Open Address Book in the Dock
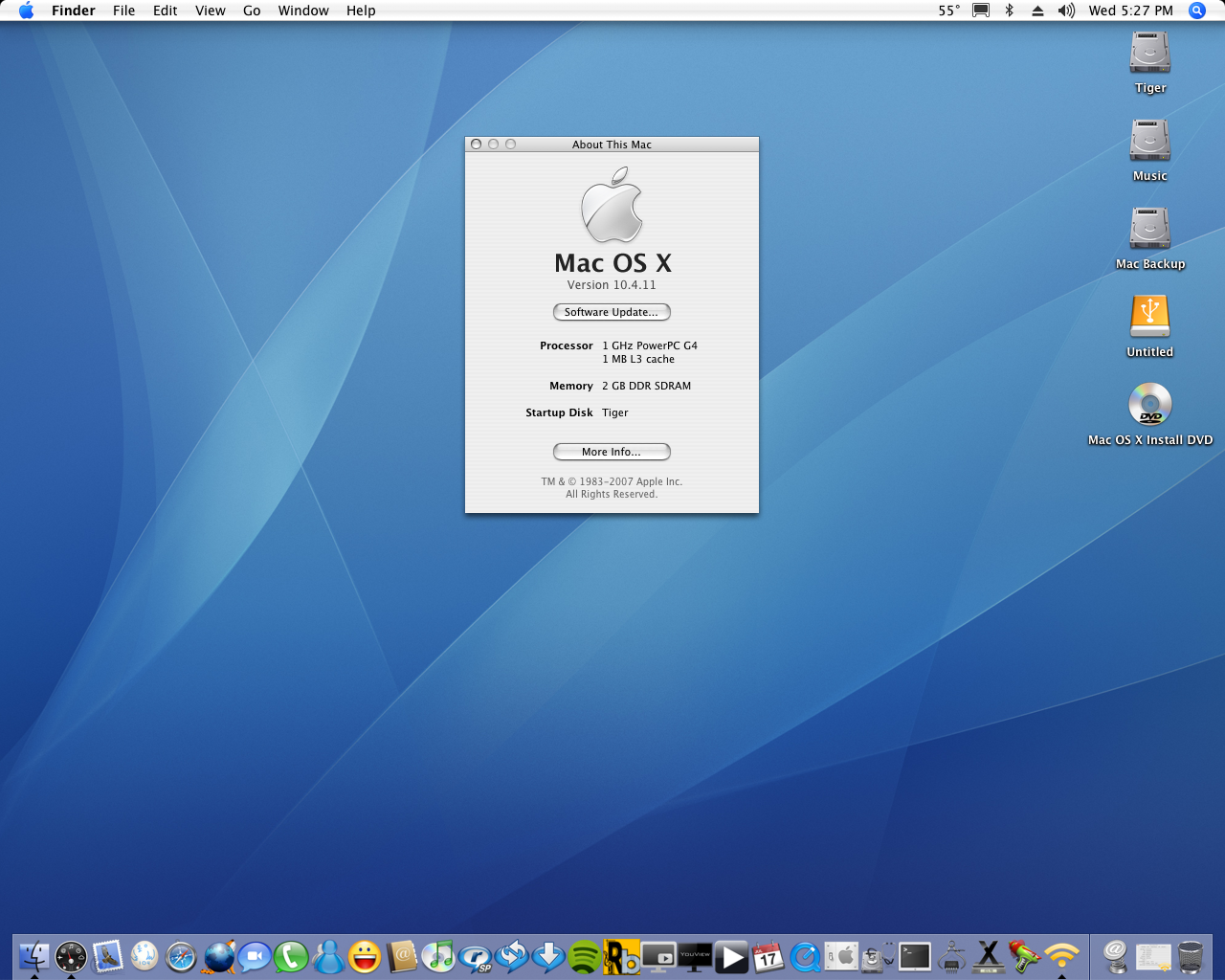This screenshot has height=980, width=1225. point(401,956)
